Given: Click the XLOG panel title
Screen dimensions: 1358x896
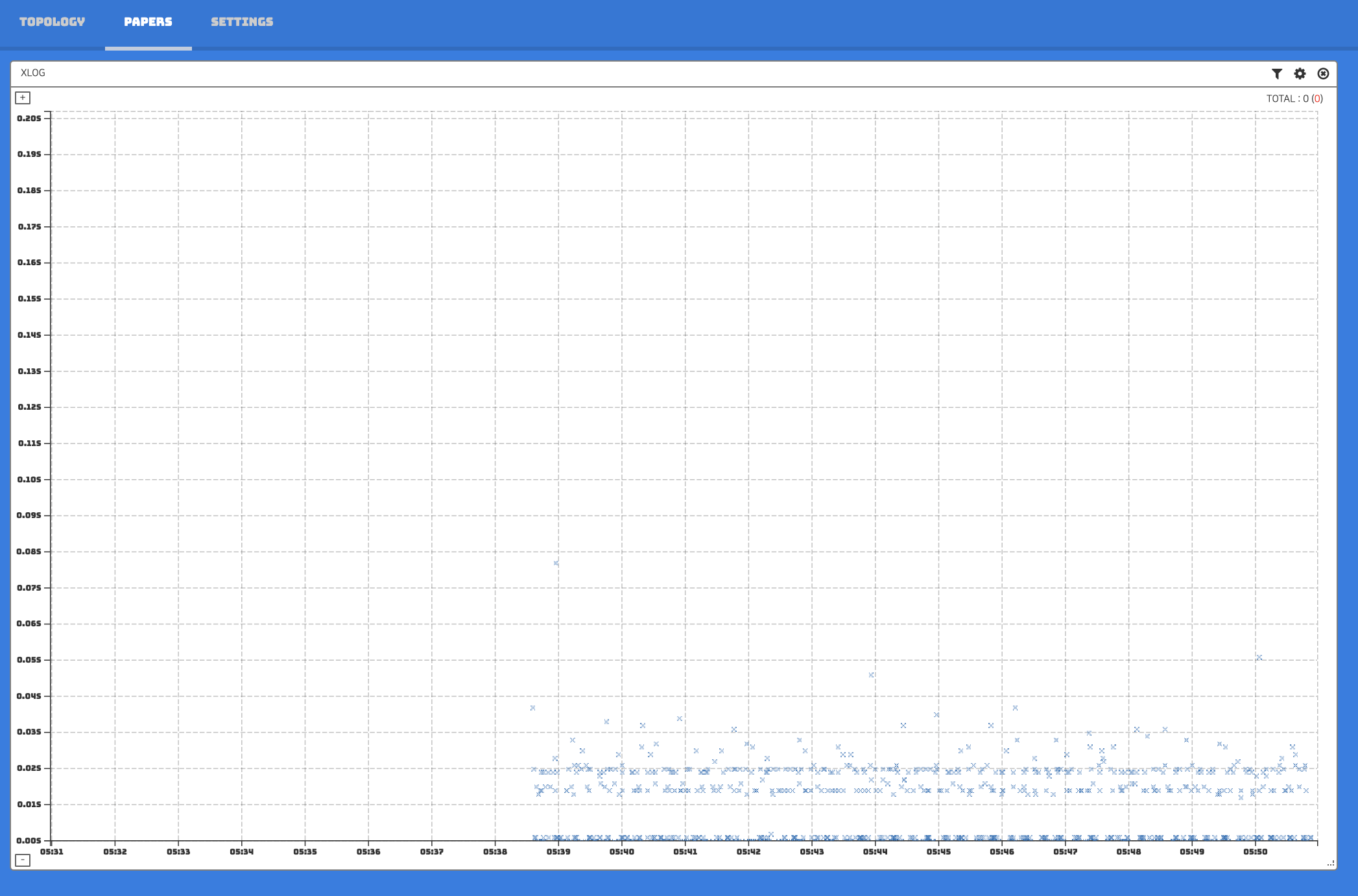Looking at the screenshot, I should 33,73.
